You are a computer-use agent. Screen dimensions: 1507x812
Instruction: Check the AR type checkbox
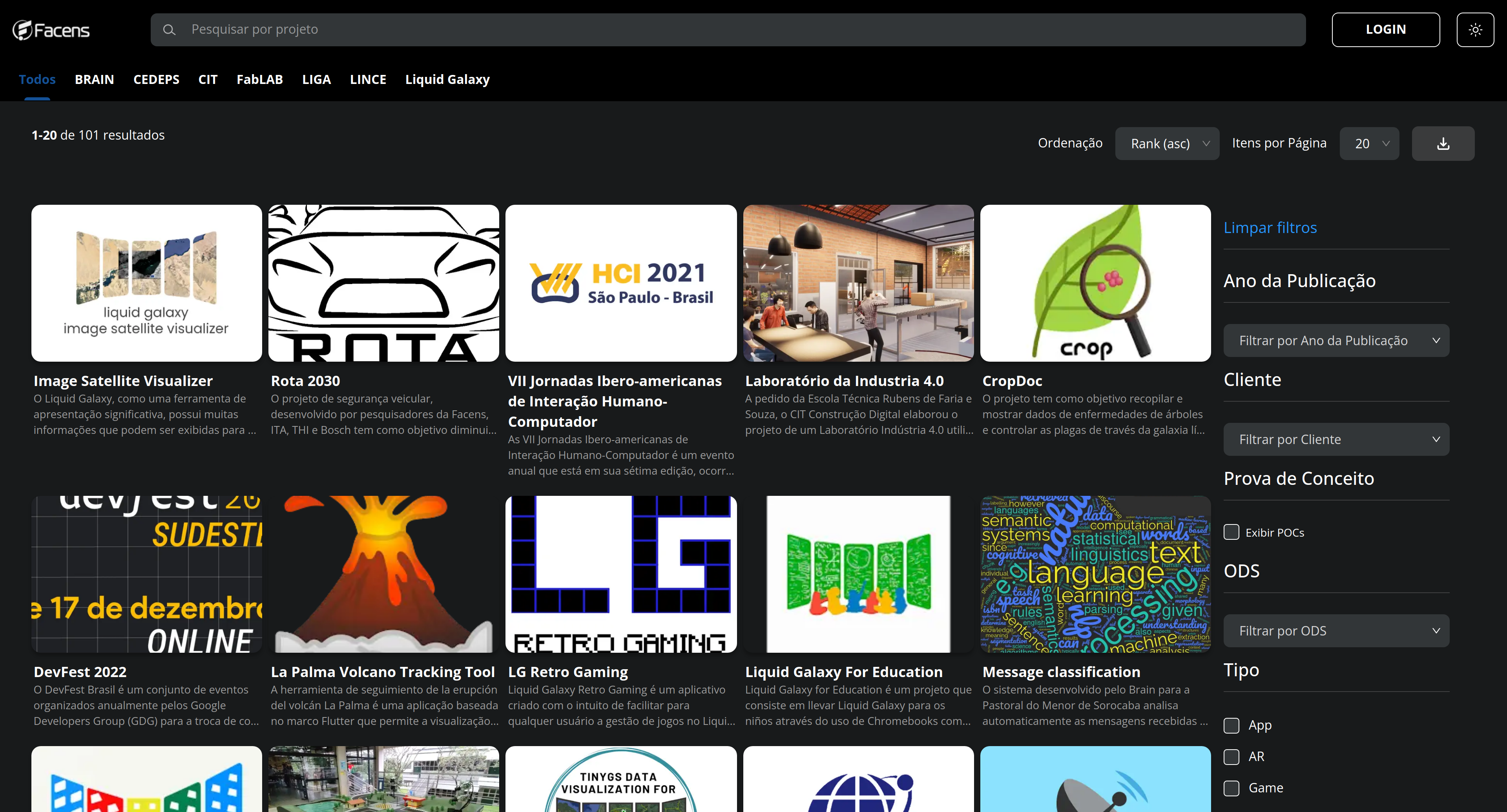[1231, 757]
